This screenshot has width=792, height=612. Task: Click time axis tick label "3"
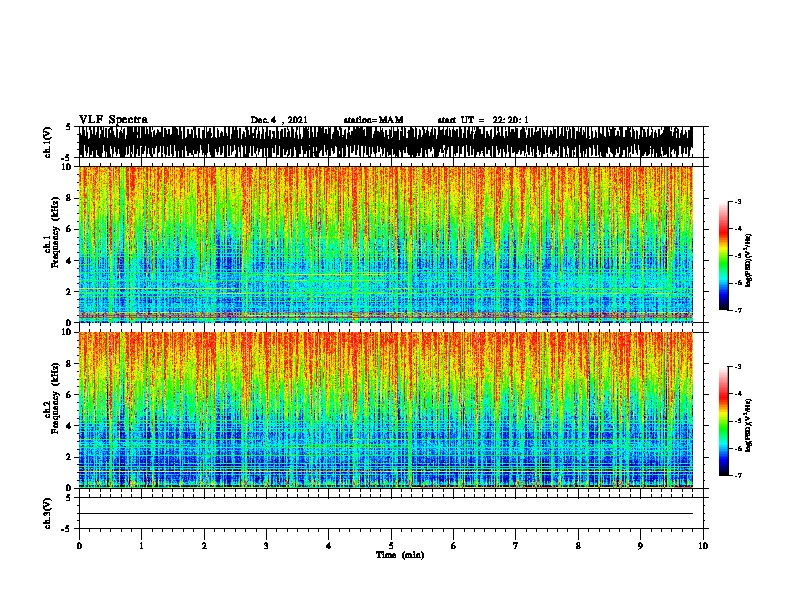coord(266,546)
